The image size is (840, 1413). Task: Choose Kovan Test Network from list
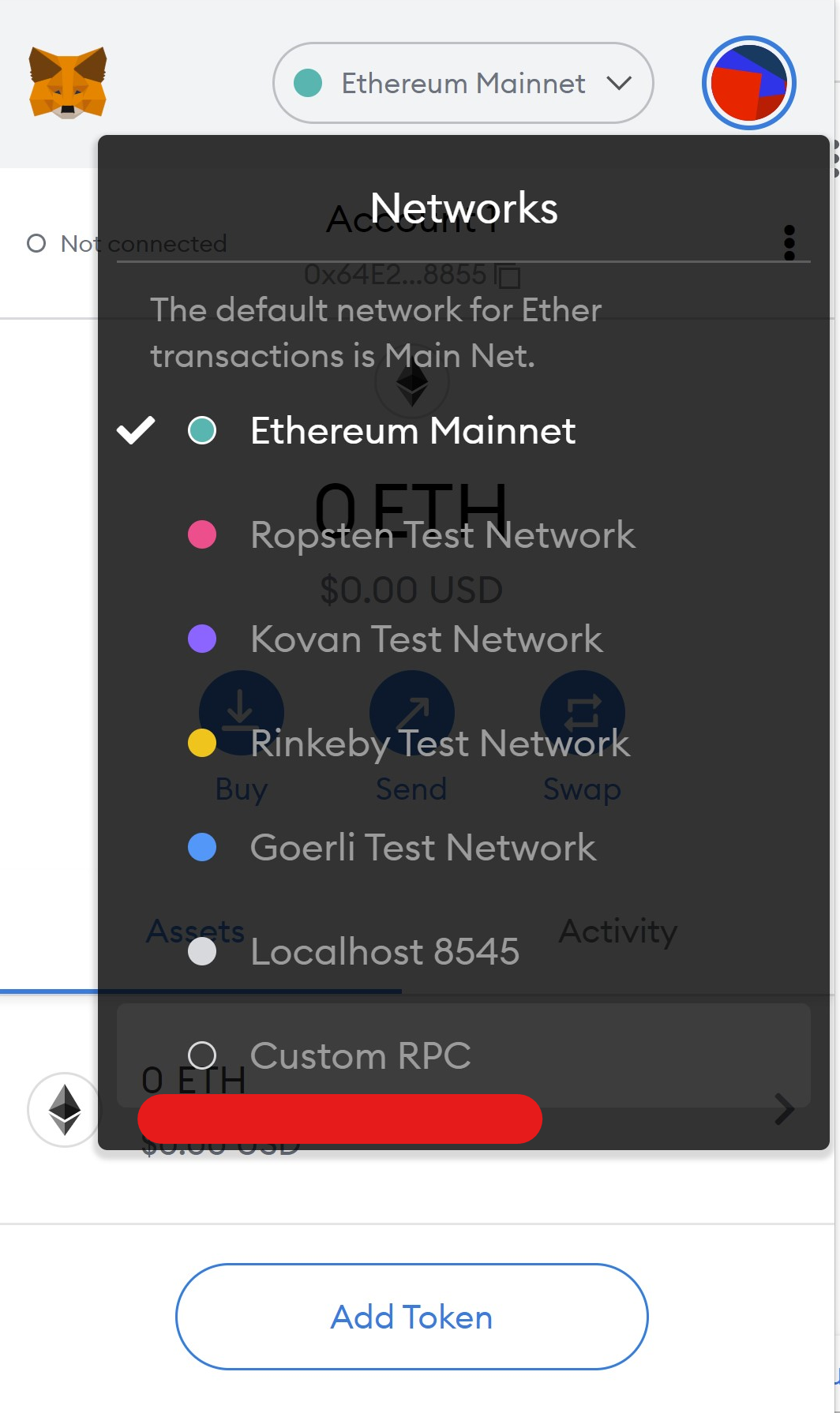[426, 639]
